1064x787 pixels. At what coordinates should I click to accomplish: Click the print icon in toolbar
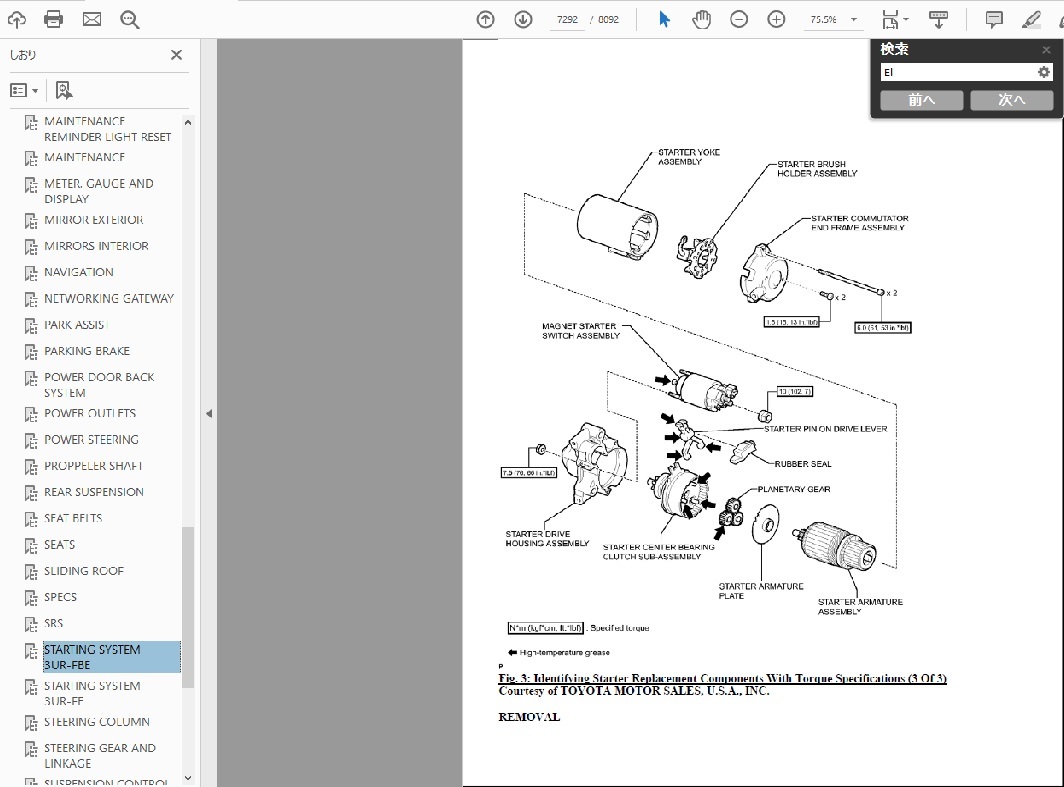coord(54,19)
